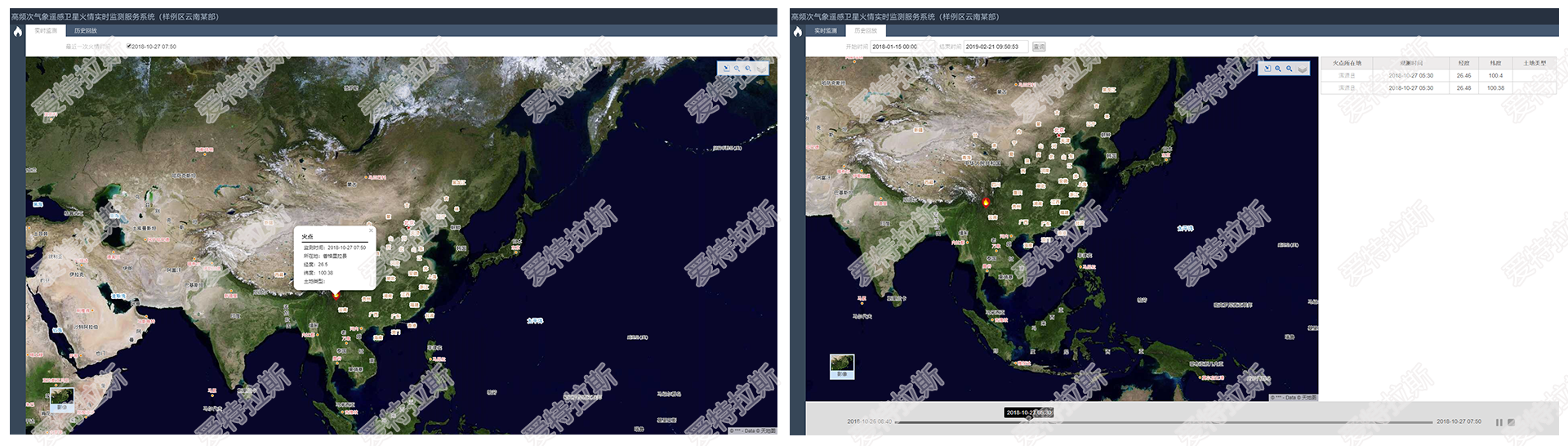Click the fire point marker on right map

coord(986,202)
